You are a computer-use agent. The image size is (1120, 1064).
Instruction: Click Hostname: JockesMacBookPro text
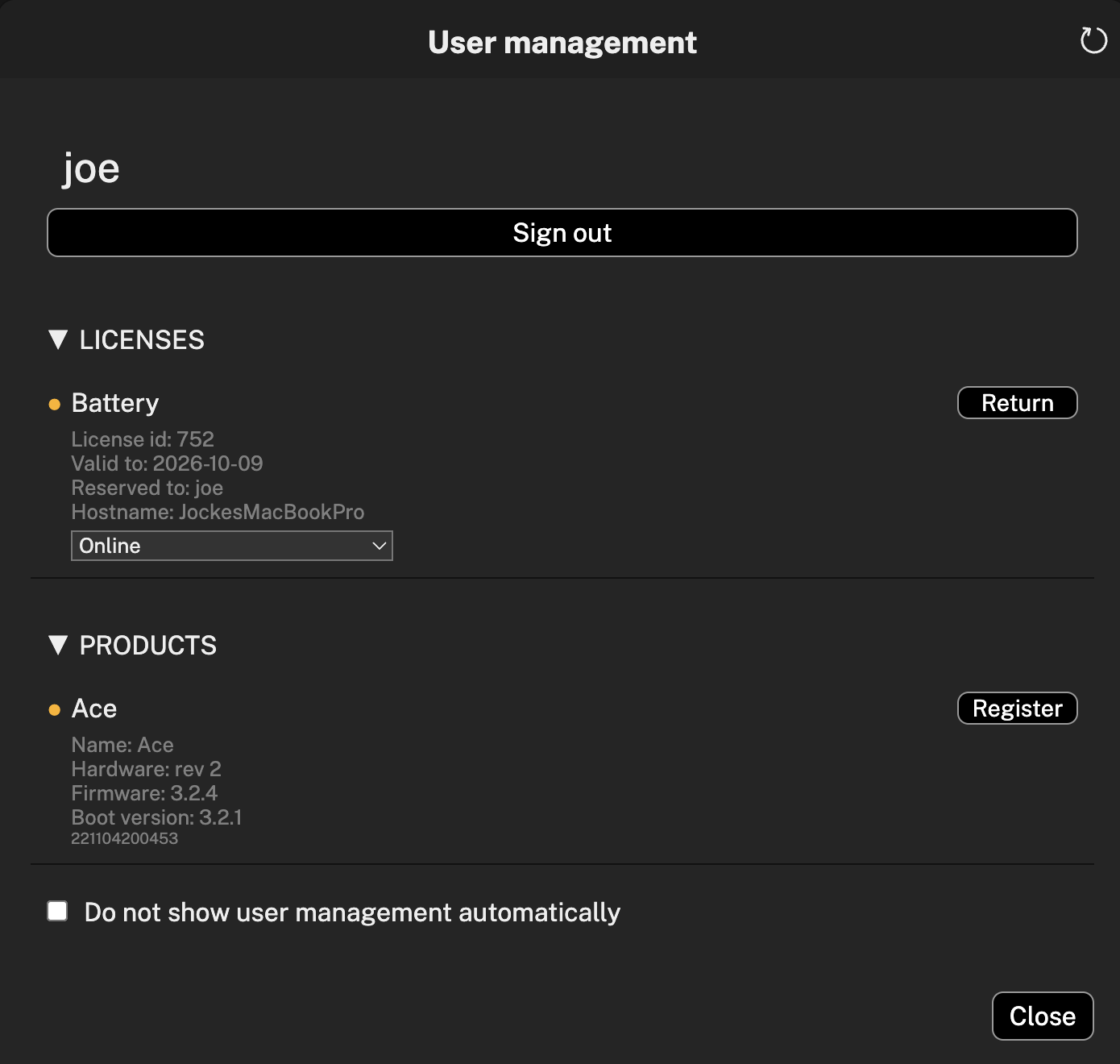coord(218,512)
